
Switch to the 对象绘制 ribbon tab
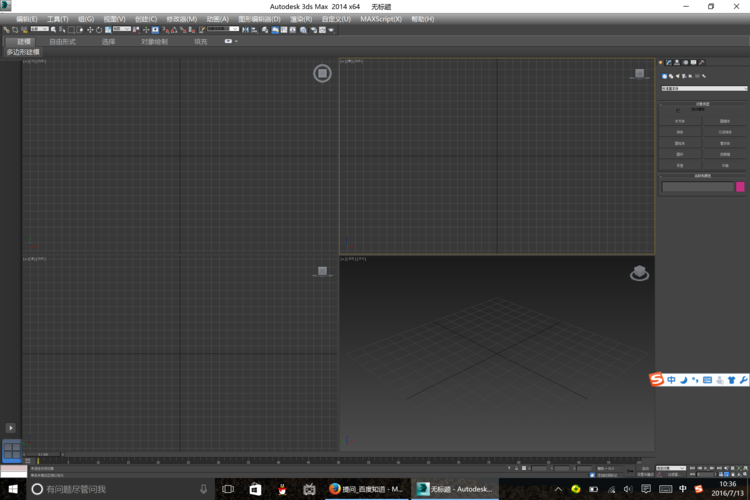(154, 42)
